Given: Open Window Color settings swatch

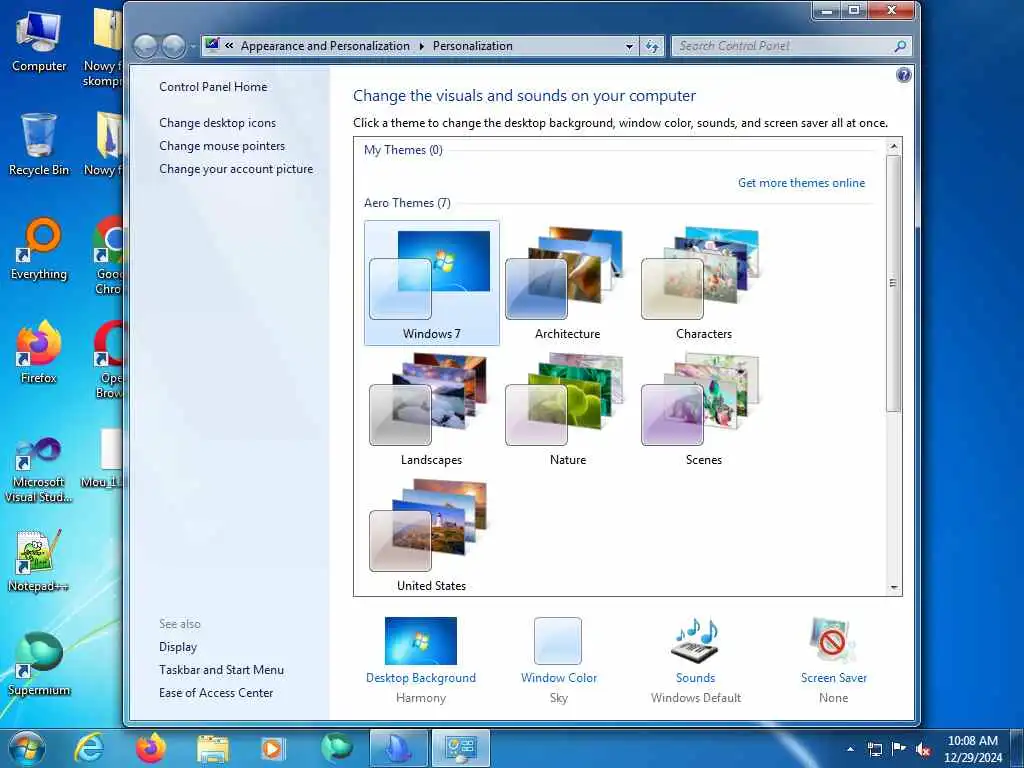Looking at the screenshot, I should (558, 641).
